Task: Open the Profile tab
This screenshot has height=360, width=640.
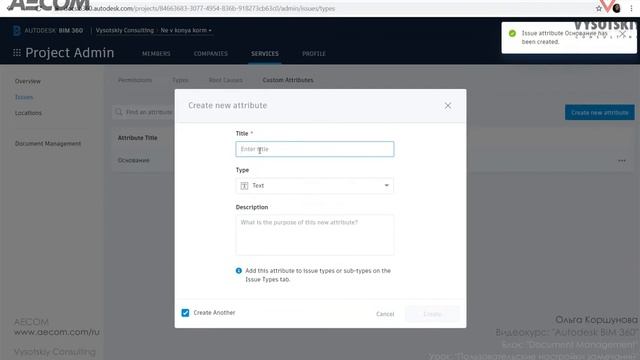Action: [x=313, y=53]
